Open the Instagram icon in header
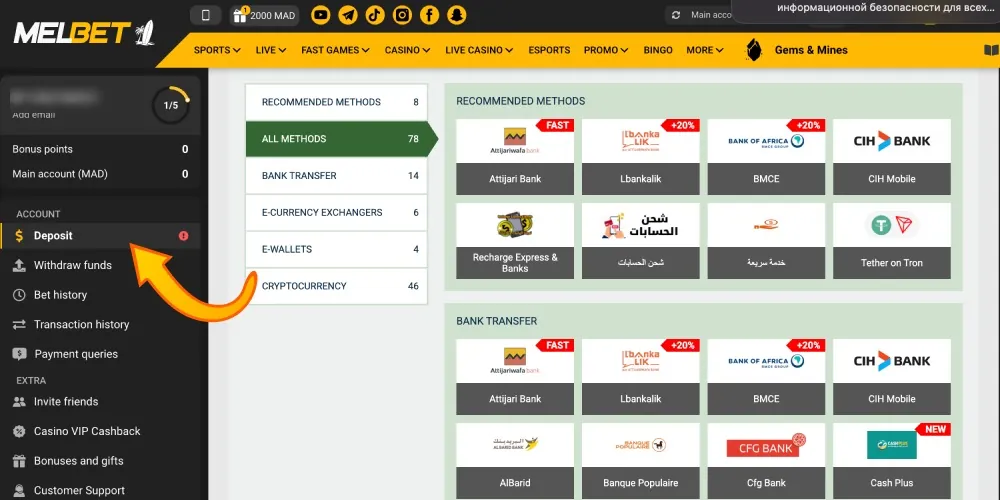Viewport: 1000px width, 500px height. point(402,15)
